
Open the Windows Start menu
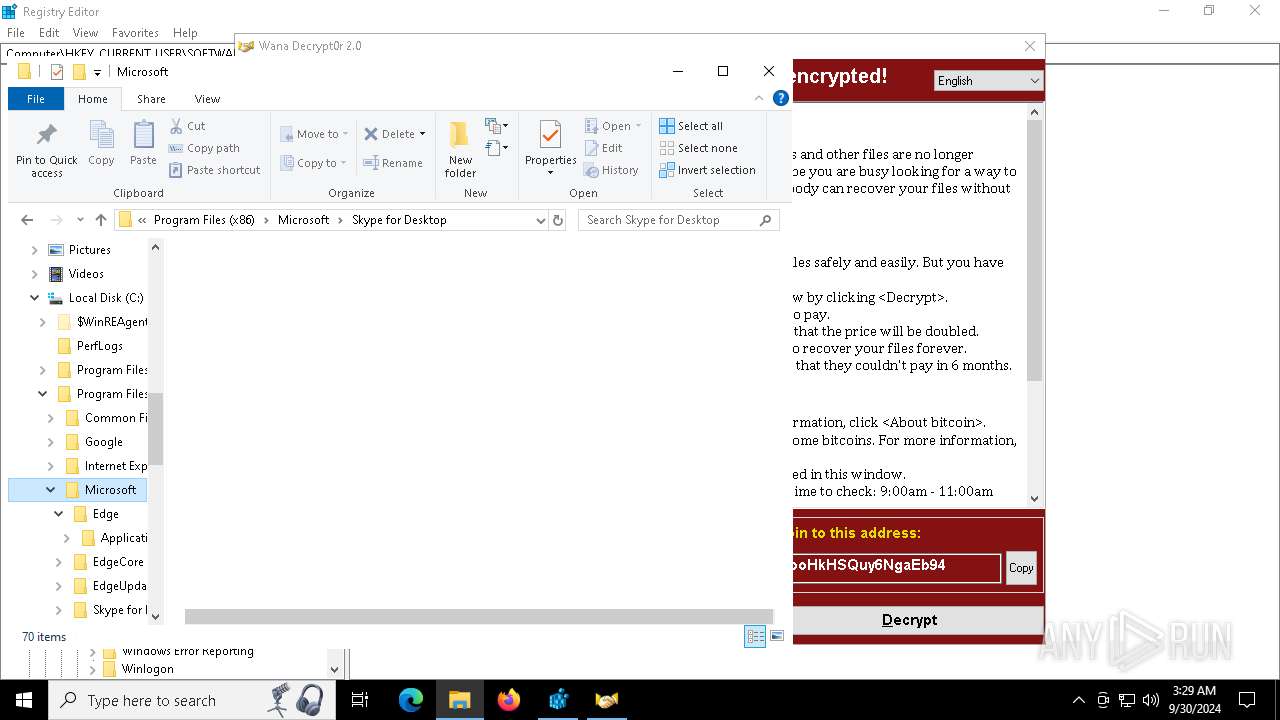[24, 700]
